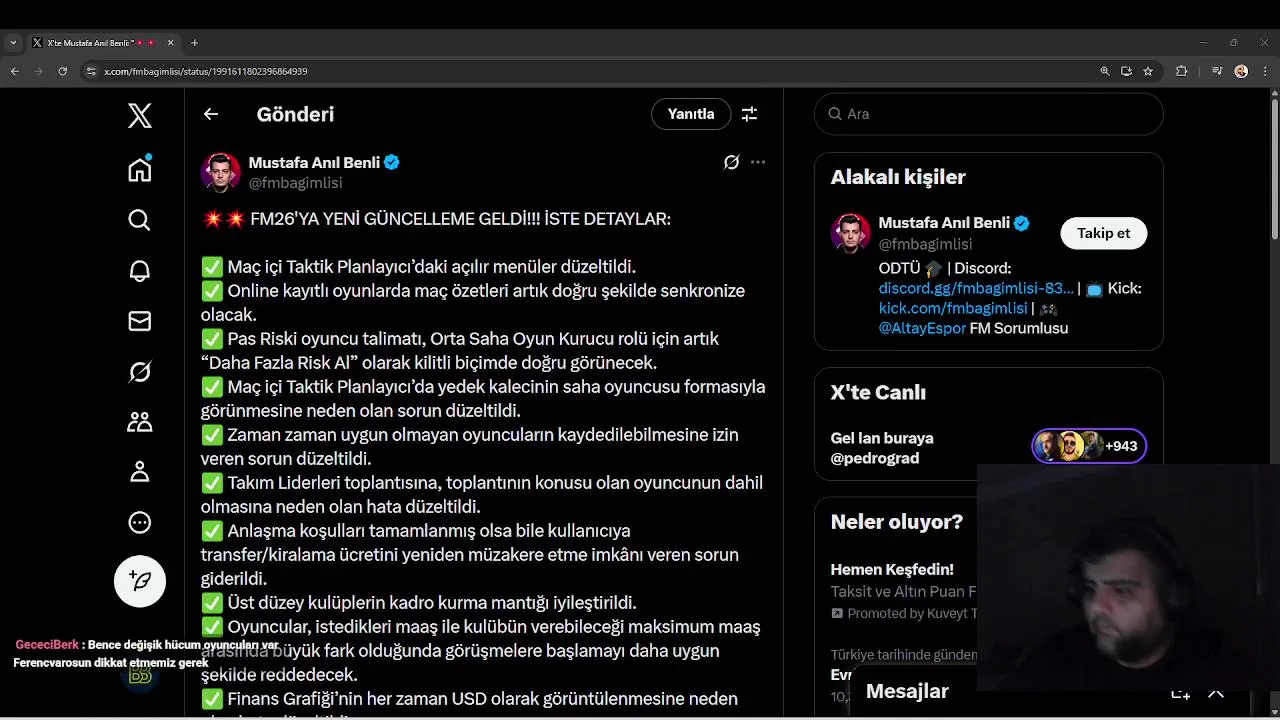Go to the Home feed icon
The height and width of the screenshot is (720, 1280).
coord(140,169)
